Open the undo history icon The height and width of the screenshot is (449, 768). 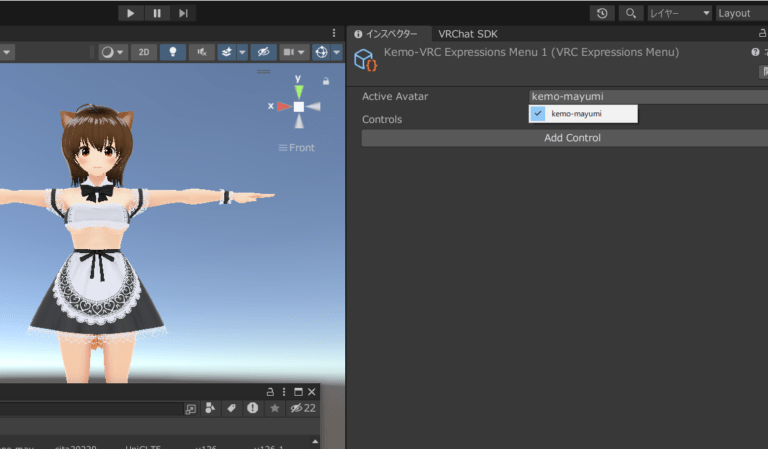[x=602, y=13]
